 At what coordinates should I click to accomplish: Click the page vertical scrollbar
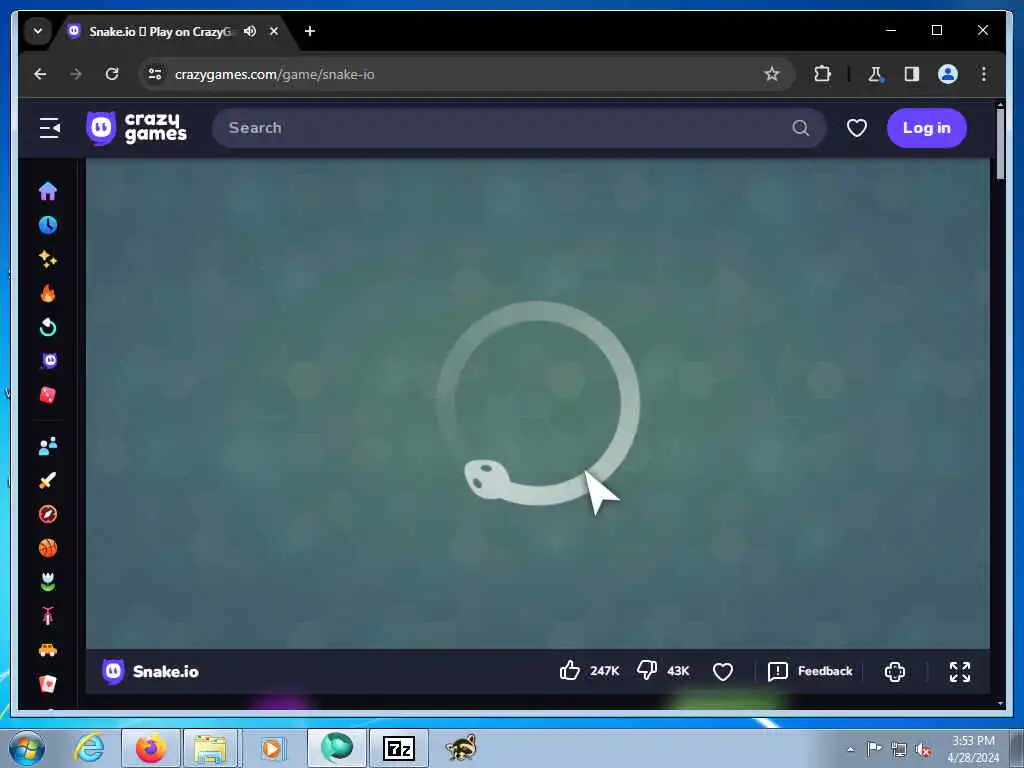click(x=1000, y=144)
